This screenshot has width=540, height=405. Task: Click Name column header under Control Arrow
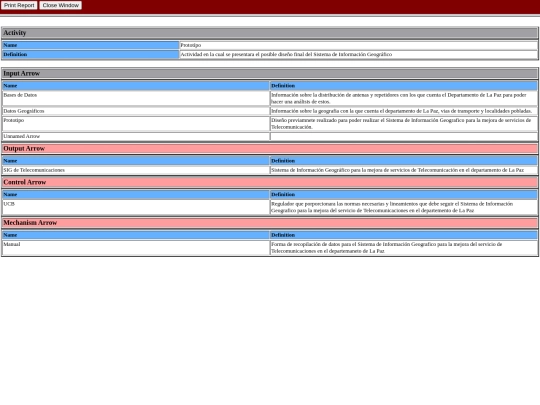[x=136, y=195]
